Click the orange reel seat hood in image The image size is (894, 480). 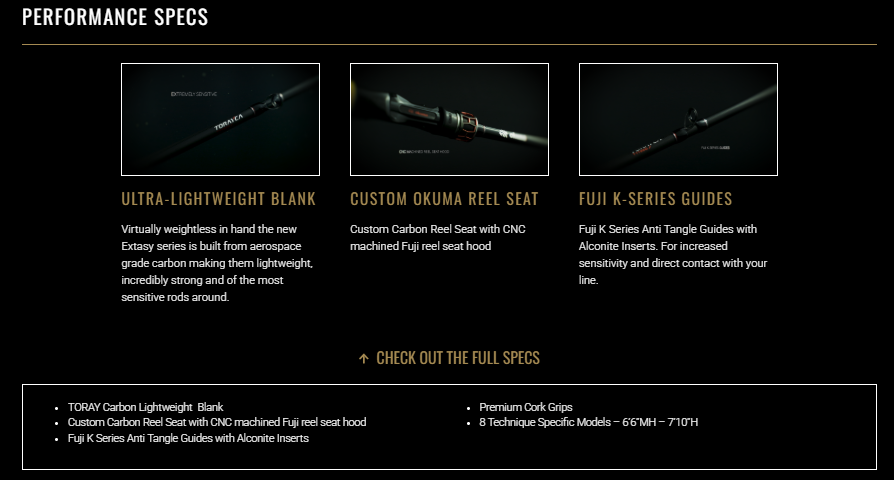pyautogui.click(x=466, y=128)
